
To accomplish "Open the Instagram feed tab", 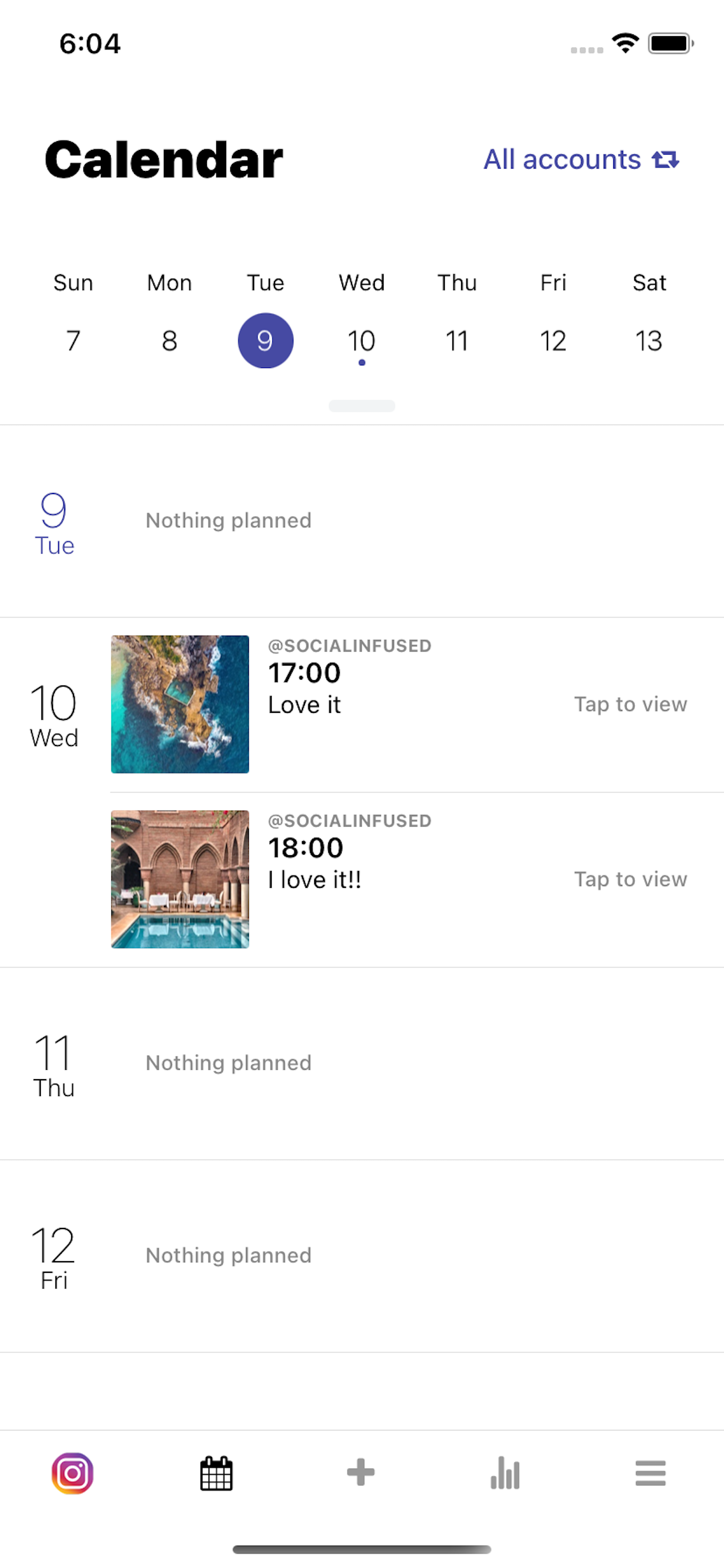I will [x=72, y=1473].
